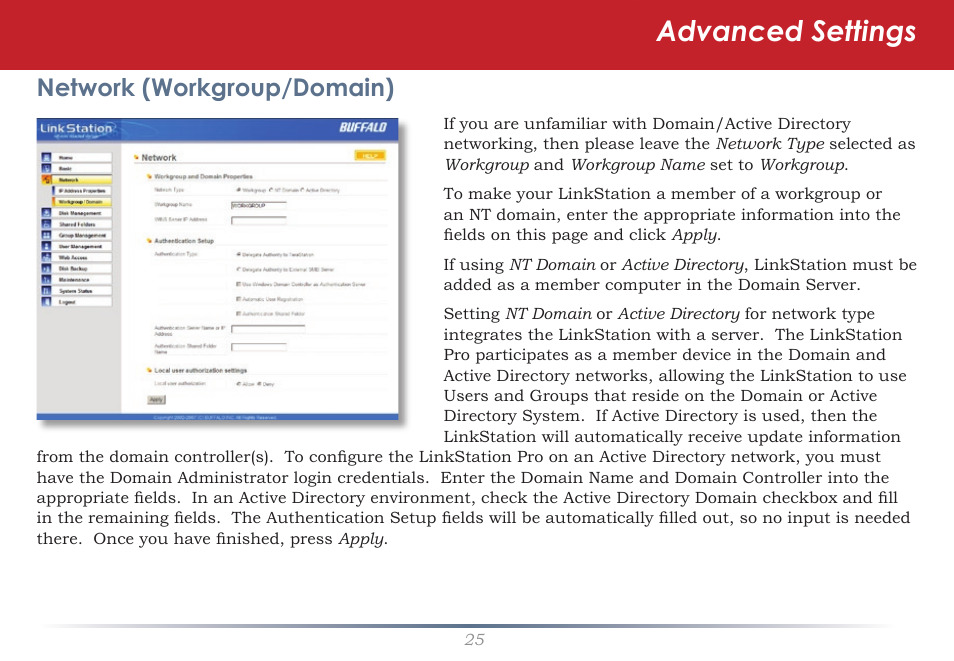Open the User Management menu item
The width and height of the screenshot is (954, 661).
(82, 246)
